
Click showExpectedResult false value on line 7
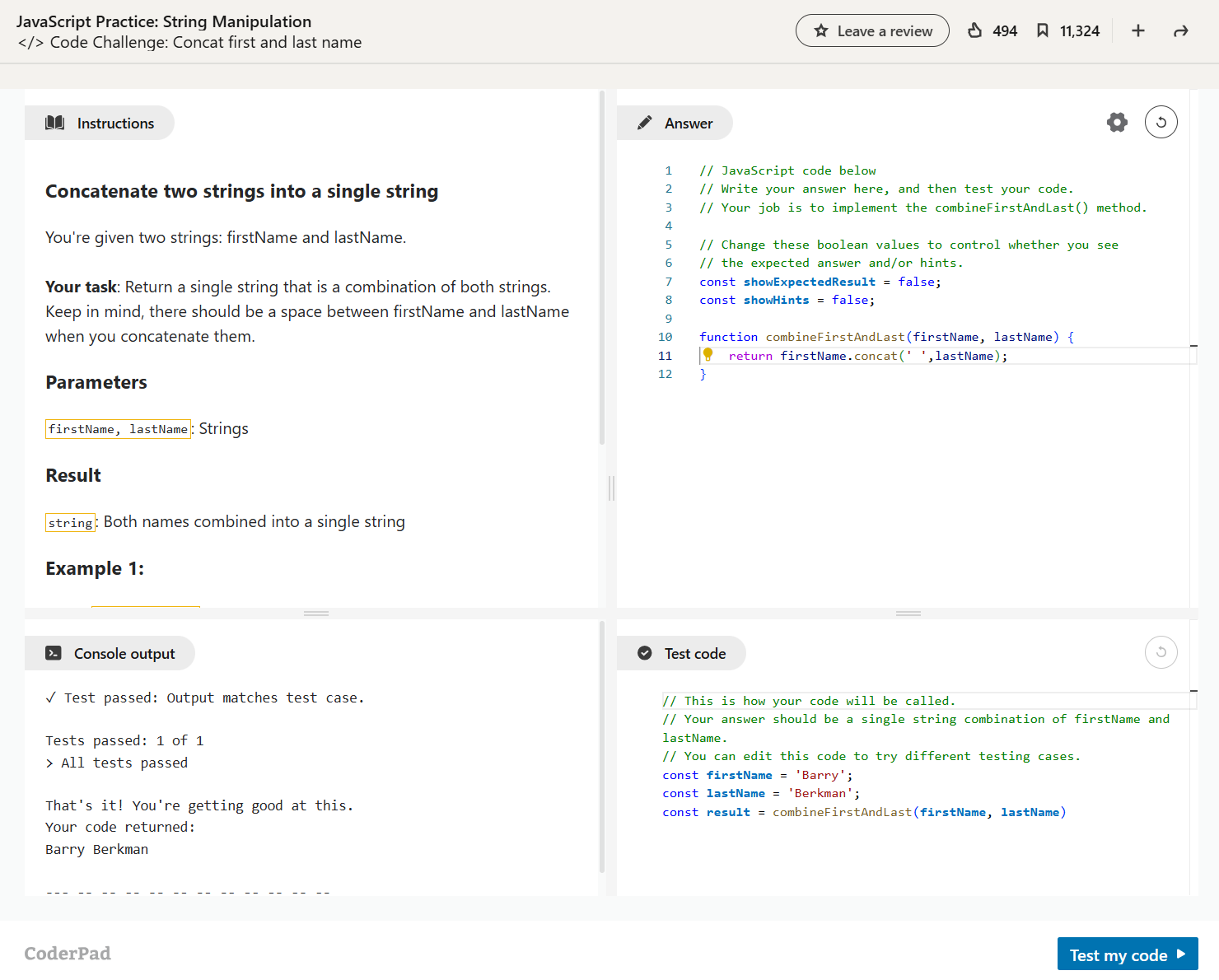click(x=916, y=282)
